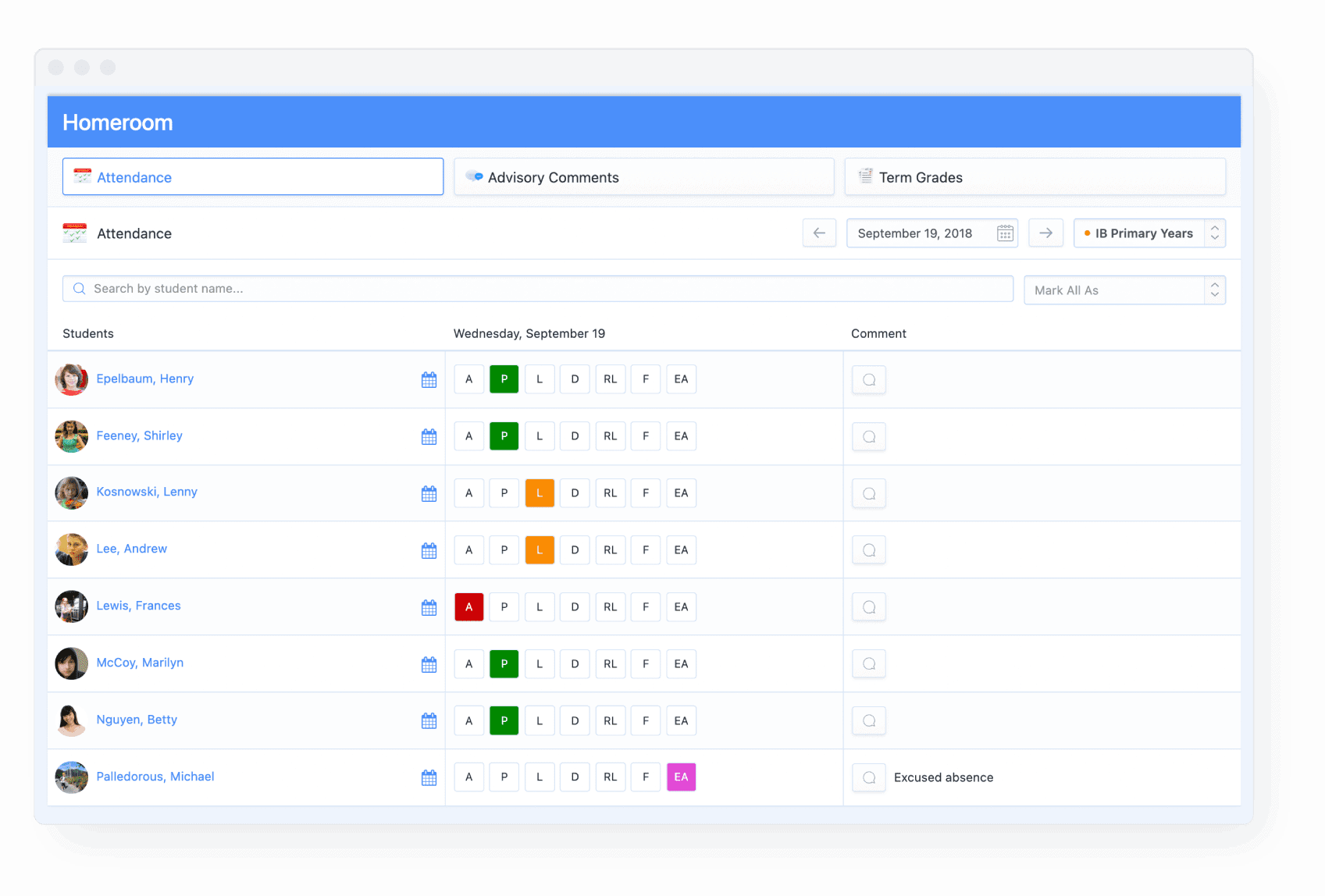Mark Feeney, Shirley as Late (L)
Image resolution: width=1325 pixels, height=896 pixels.
click(540, 436)
